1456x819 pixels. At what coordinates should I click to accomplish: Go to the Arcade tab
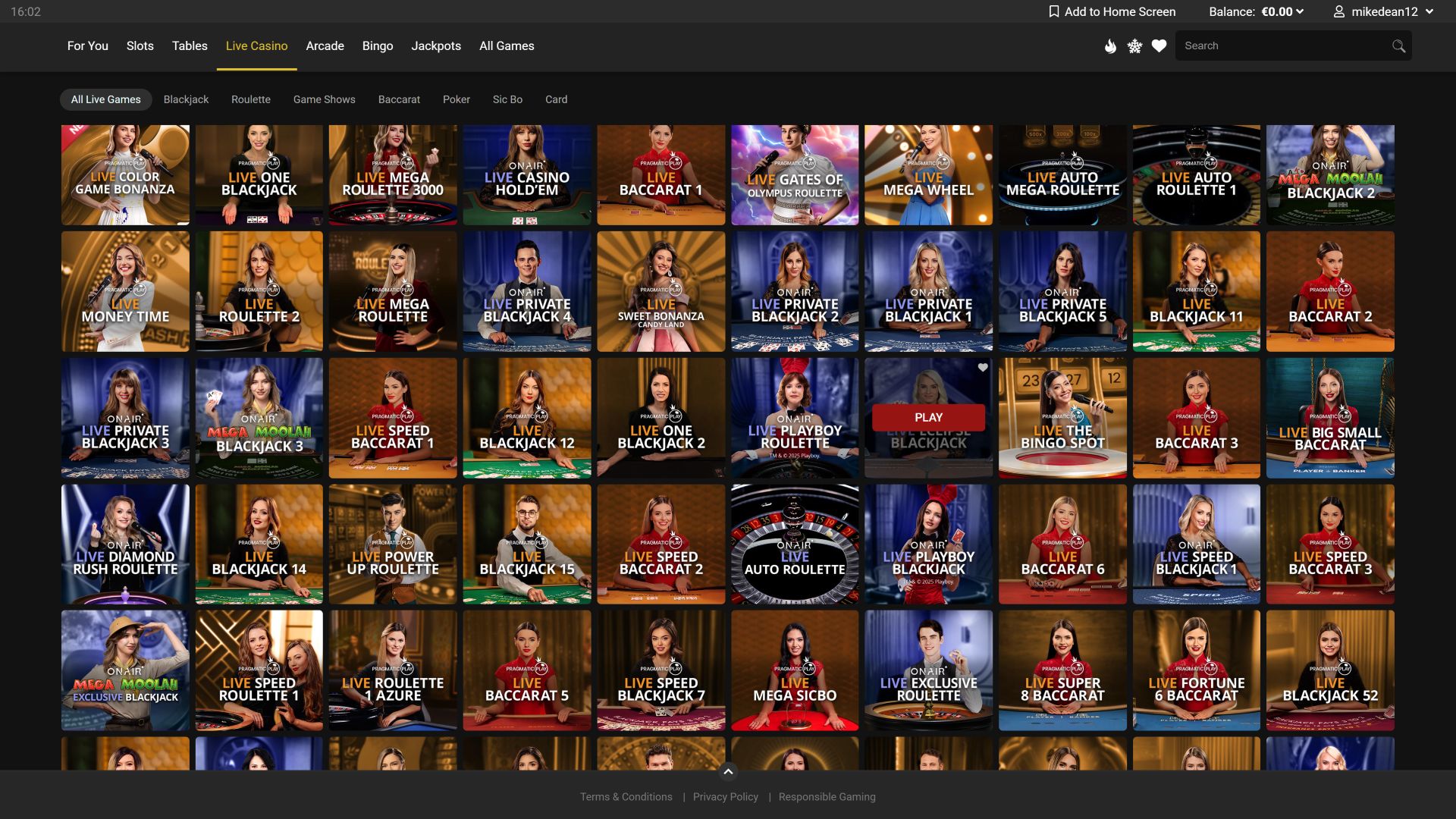[325, 46]
